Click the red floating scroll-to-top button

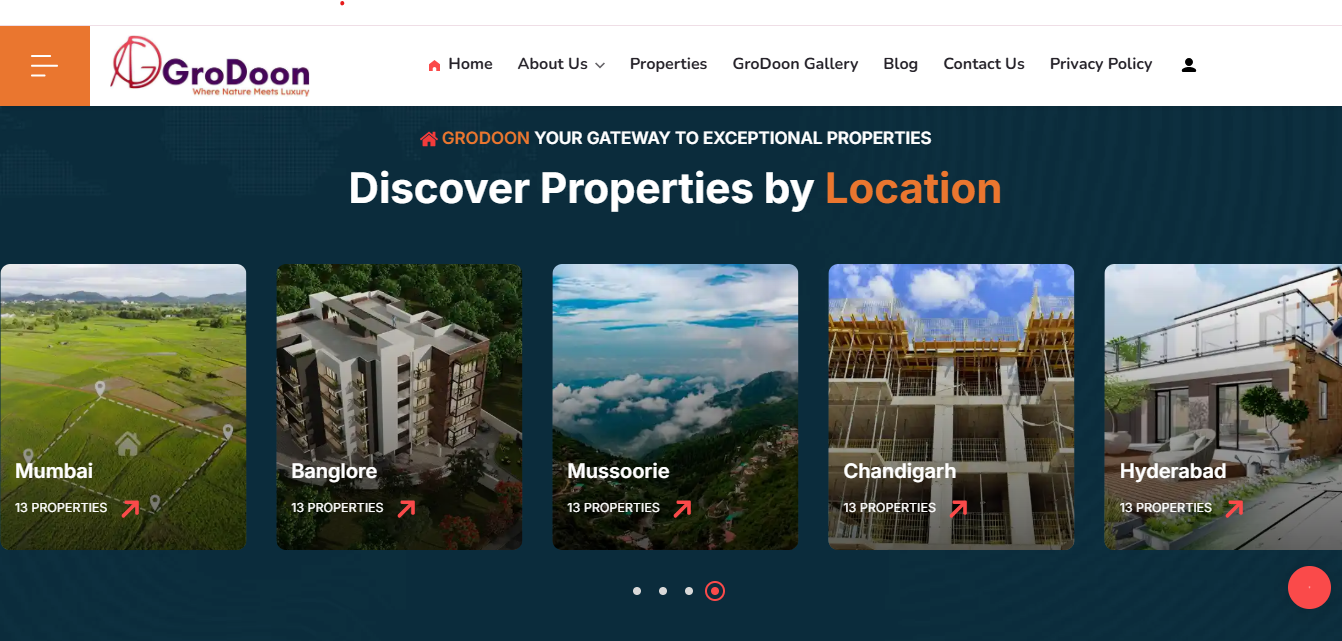[x=1309, y=588]
